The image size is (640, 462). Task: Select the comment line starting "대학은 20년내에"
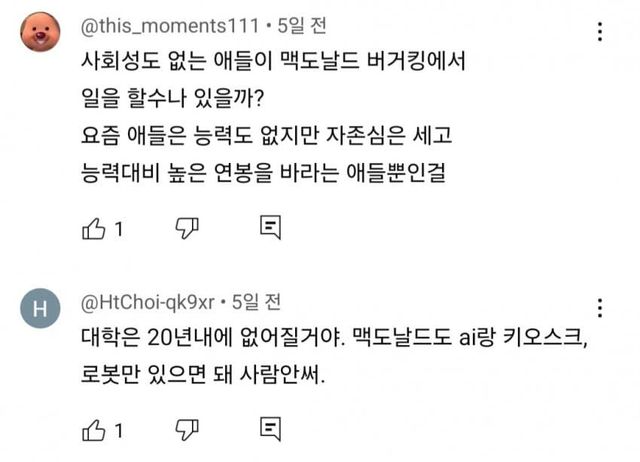[328, 341]
